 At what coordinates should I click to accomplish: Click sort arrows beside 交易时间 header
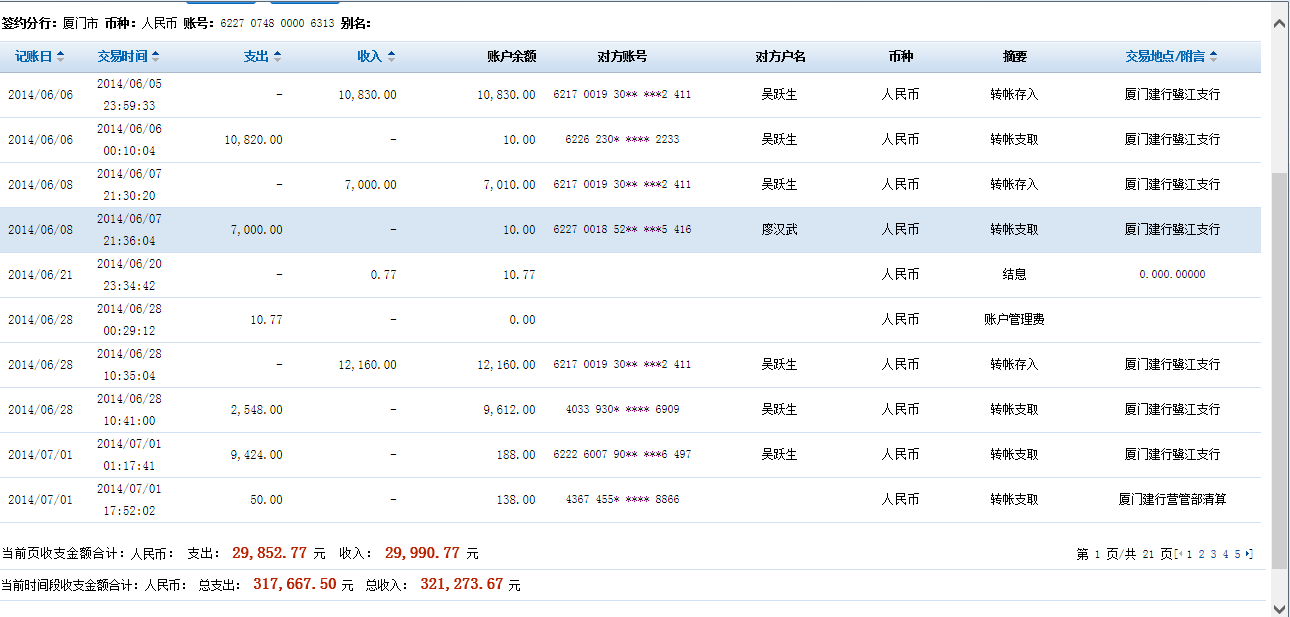pos(155,57)
